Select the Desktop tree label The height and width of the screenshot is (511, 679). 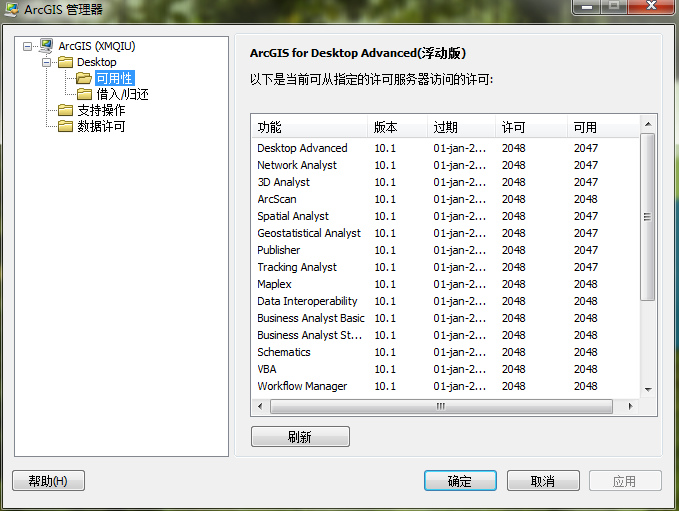pos(97,62)
